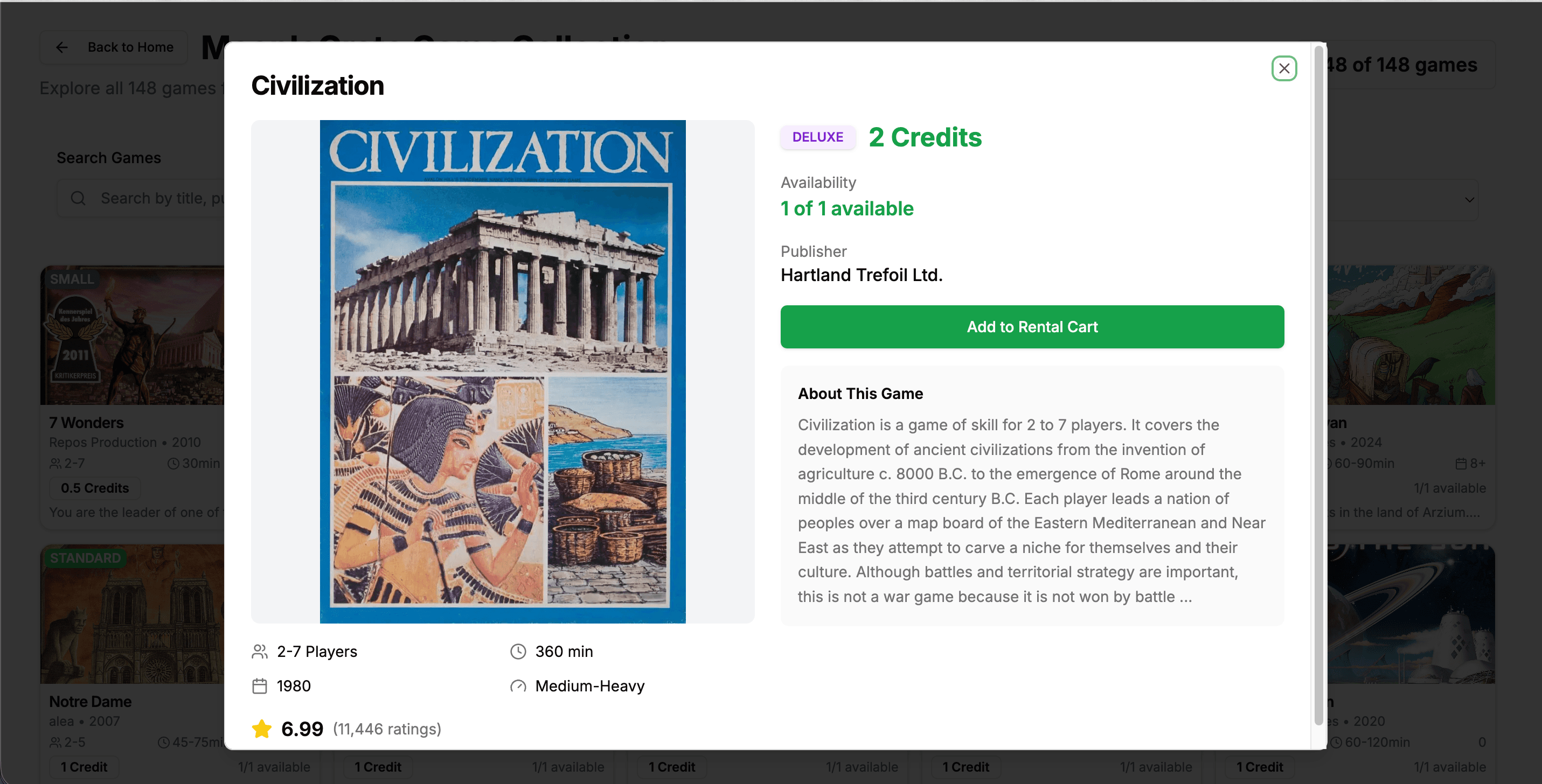Click the clock icon beside 360 min
Image resolution: width=1542 pixels, height=784 pixels.
pos(518,651)
